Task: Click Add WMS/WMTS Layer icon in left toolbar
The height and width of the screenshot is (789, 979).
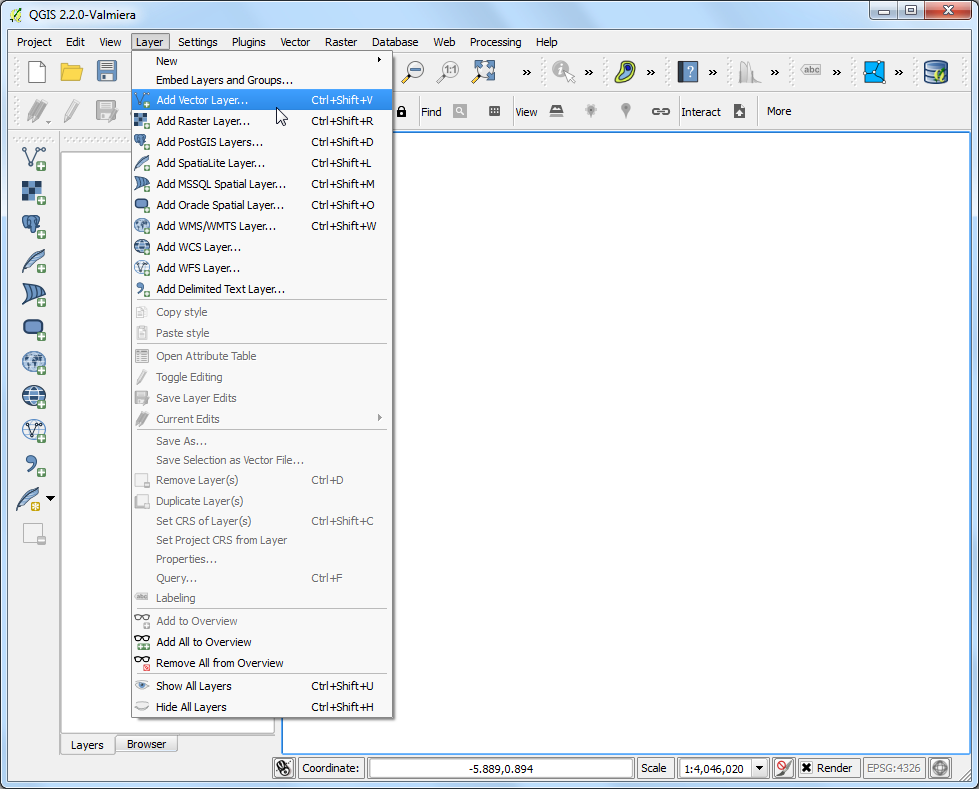Action: point(34,362)
